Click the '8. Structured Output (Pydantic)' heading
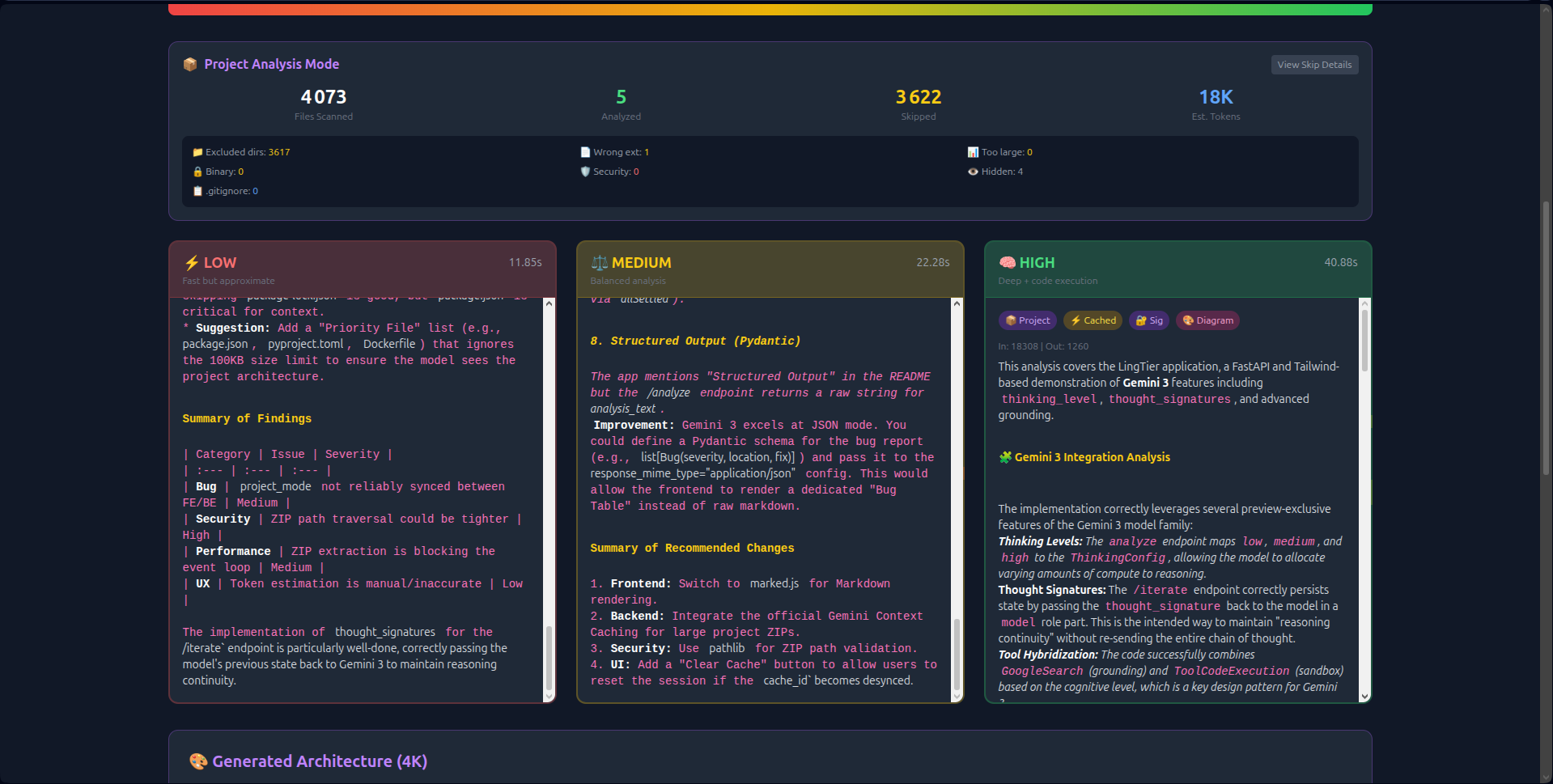Viewport: 1553px width, 784px height. tap(695, 341)
